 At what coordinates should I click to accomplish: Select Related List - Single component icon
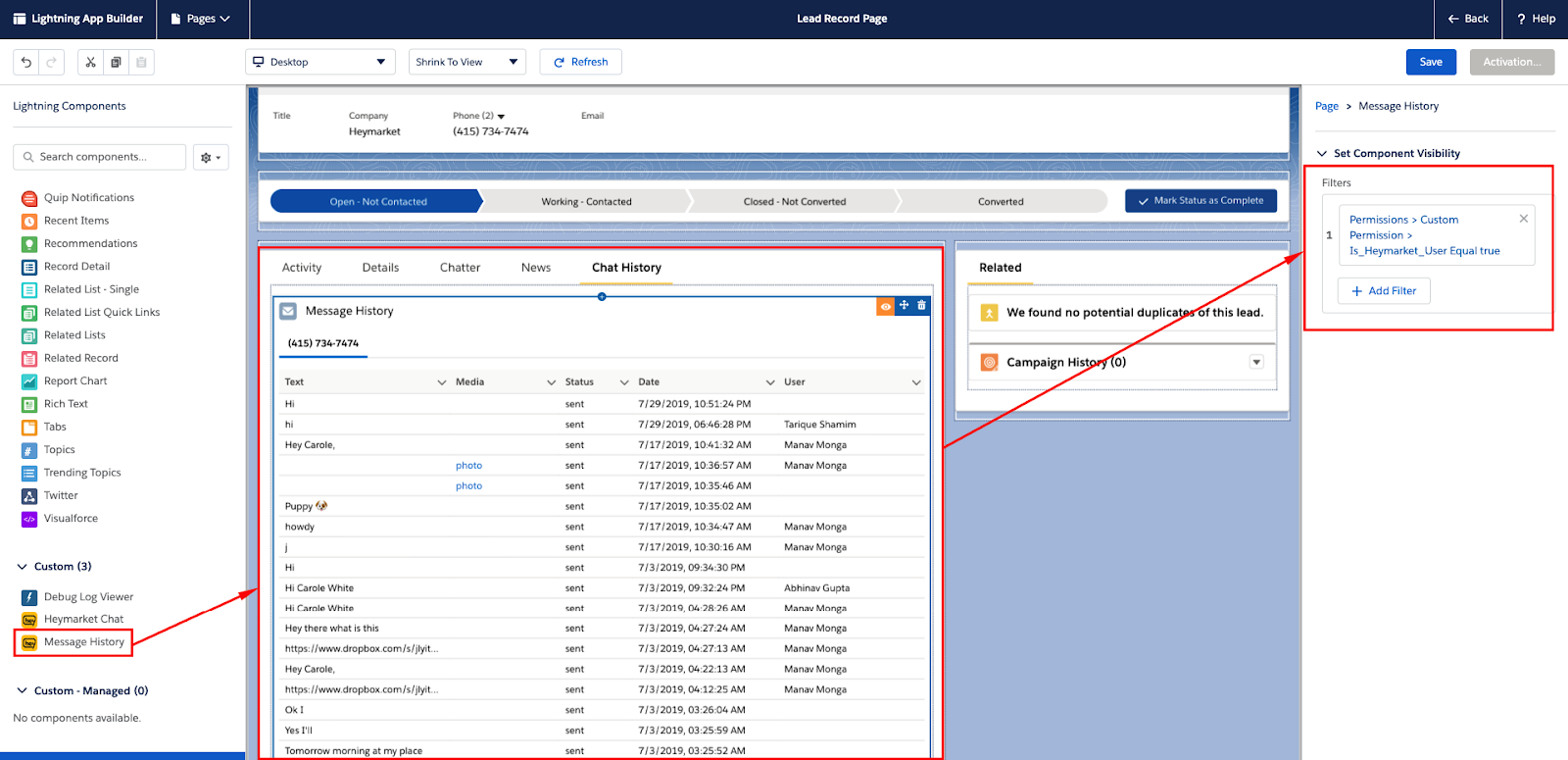pyautogui.click(x=29, y=289)
